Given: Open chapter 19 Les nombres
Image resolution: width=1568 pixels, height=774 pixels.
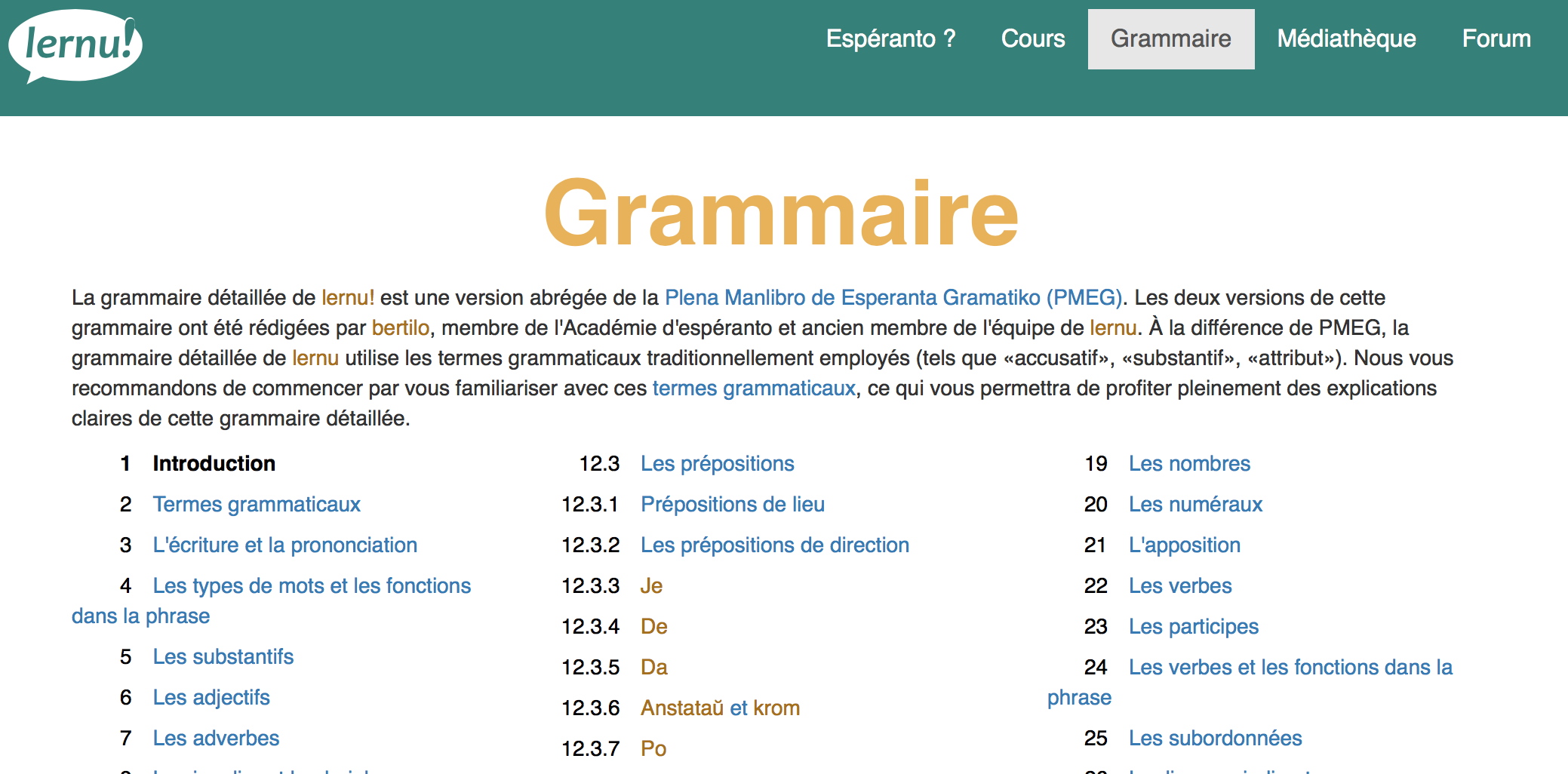Looking at the screenshot, I should click(x=1189, y=463).
